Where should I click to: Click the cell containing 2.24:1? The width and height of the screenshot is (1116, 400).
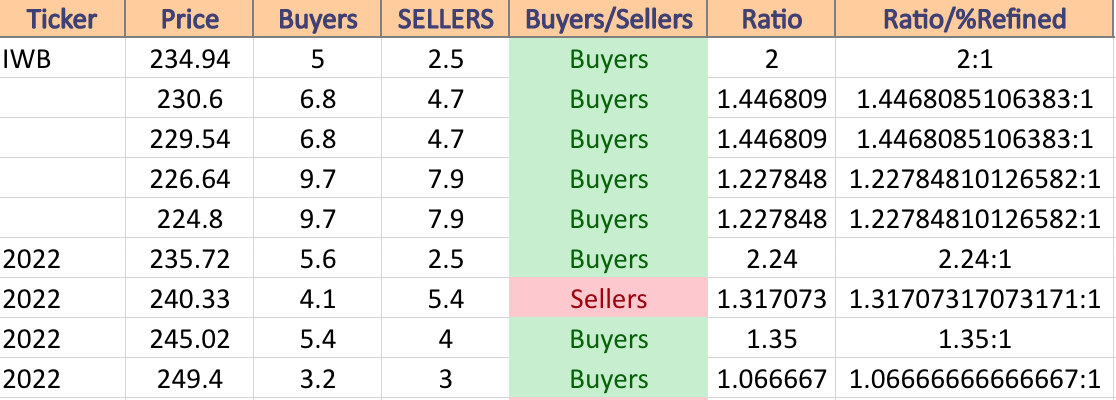975,258
